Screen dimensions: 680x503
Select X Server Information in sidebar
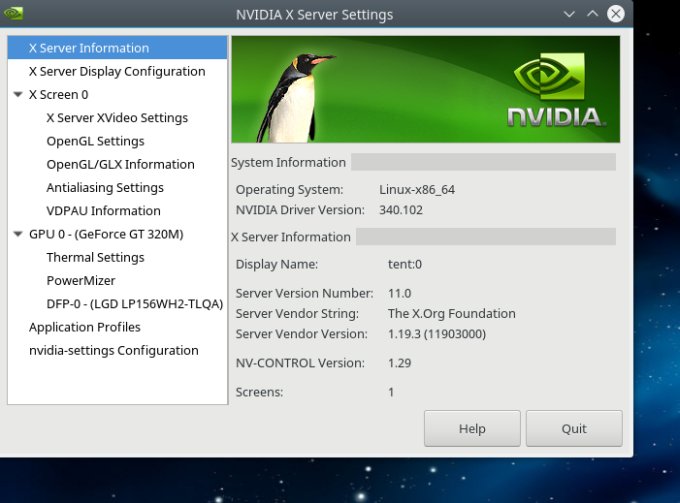point(117,48)
